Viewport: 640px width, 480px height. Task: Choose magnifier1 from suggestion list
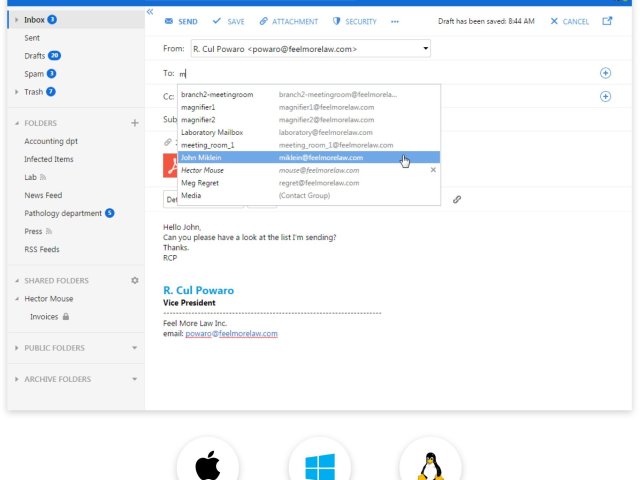coord(309,107)
